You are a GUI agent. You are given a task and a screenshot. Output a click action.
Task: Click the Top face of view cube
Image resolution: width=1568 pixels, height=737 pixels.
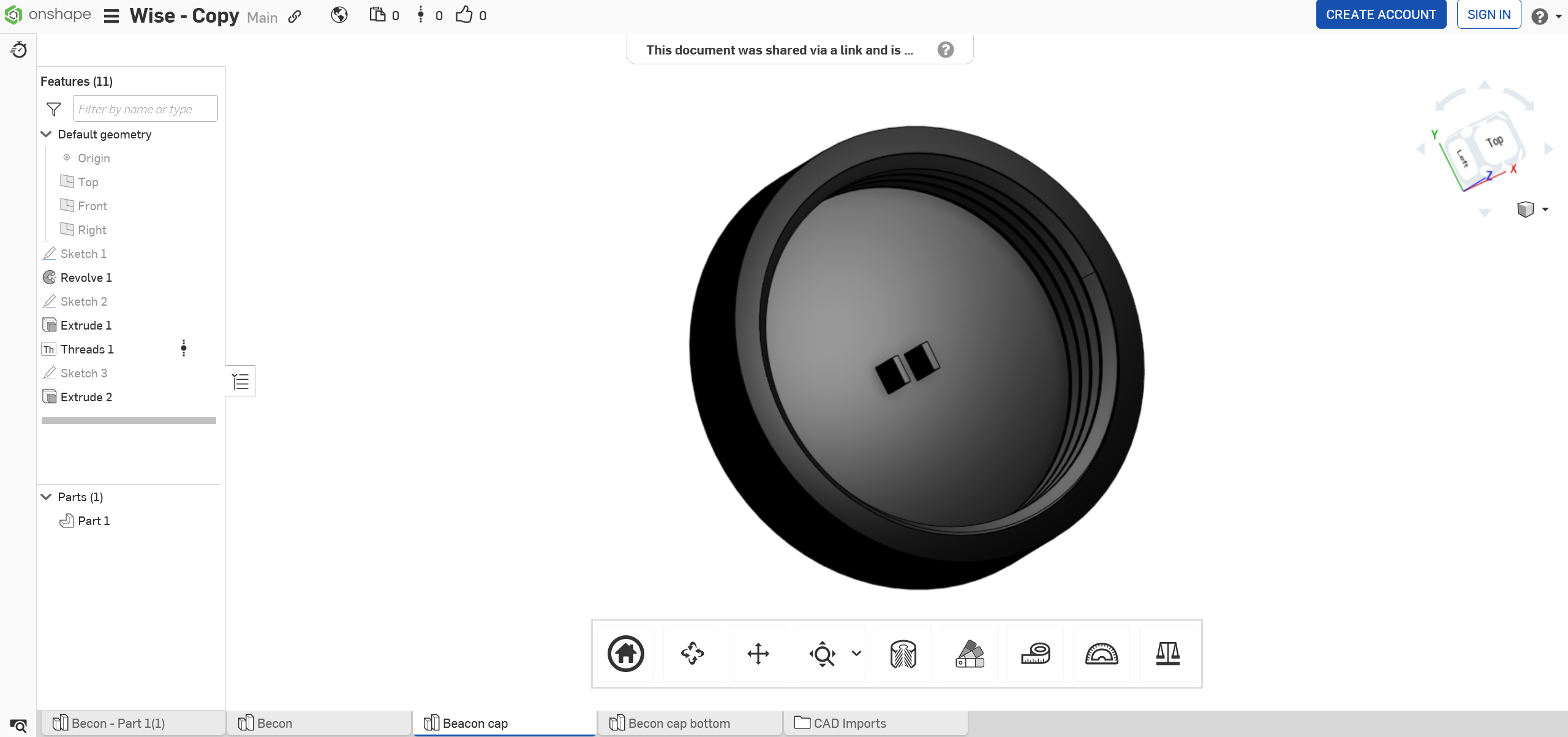(x=1494, y=142)
